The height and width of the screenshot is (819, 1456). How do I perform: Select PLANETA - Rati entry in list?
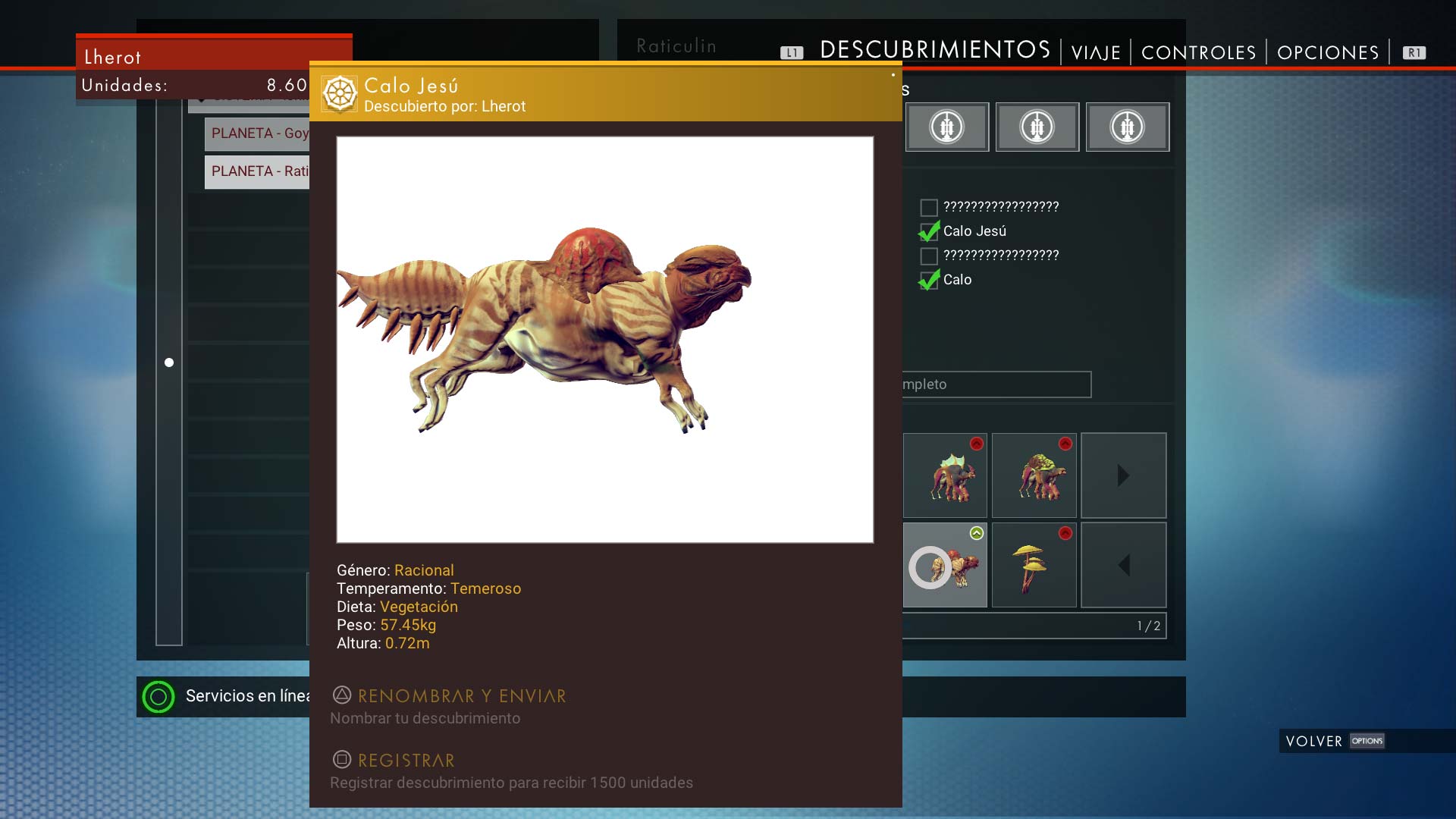point(257,171)
